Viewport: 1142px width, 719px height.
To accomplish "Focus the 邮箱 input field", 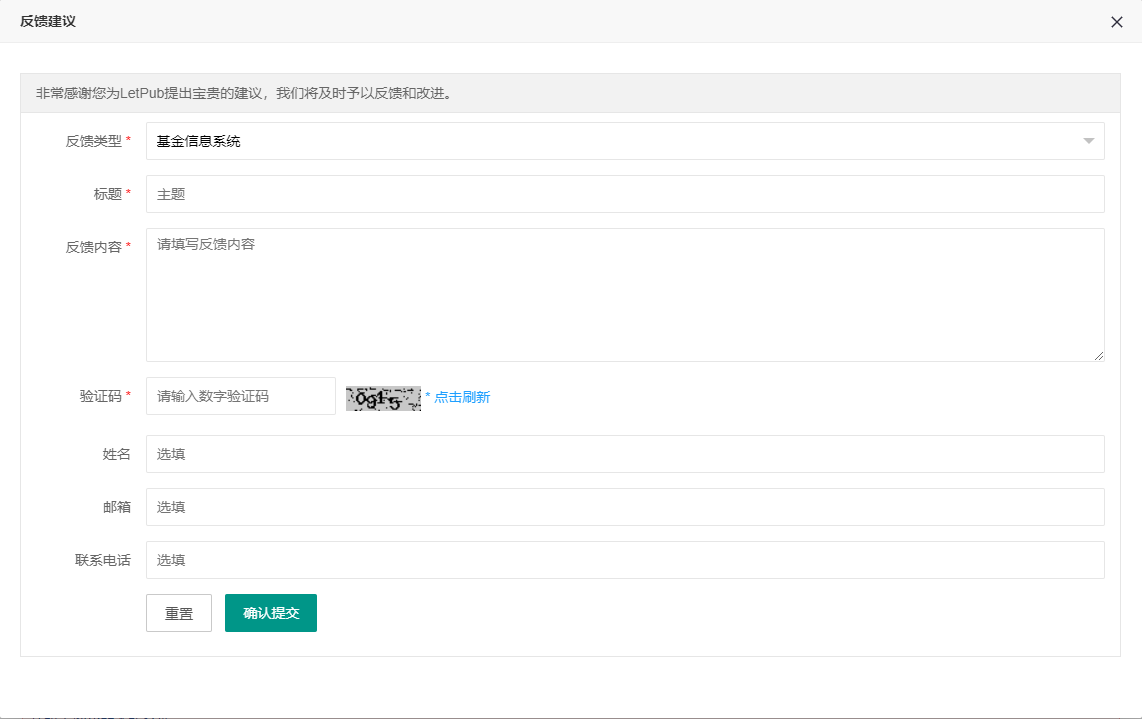I will [x=625, y=507].
